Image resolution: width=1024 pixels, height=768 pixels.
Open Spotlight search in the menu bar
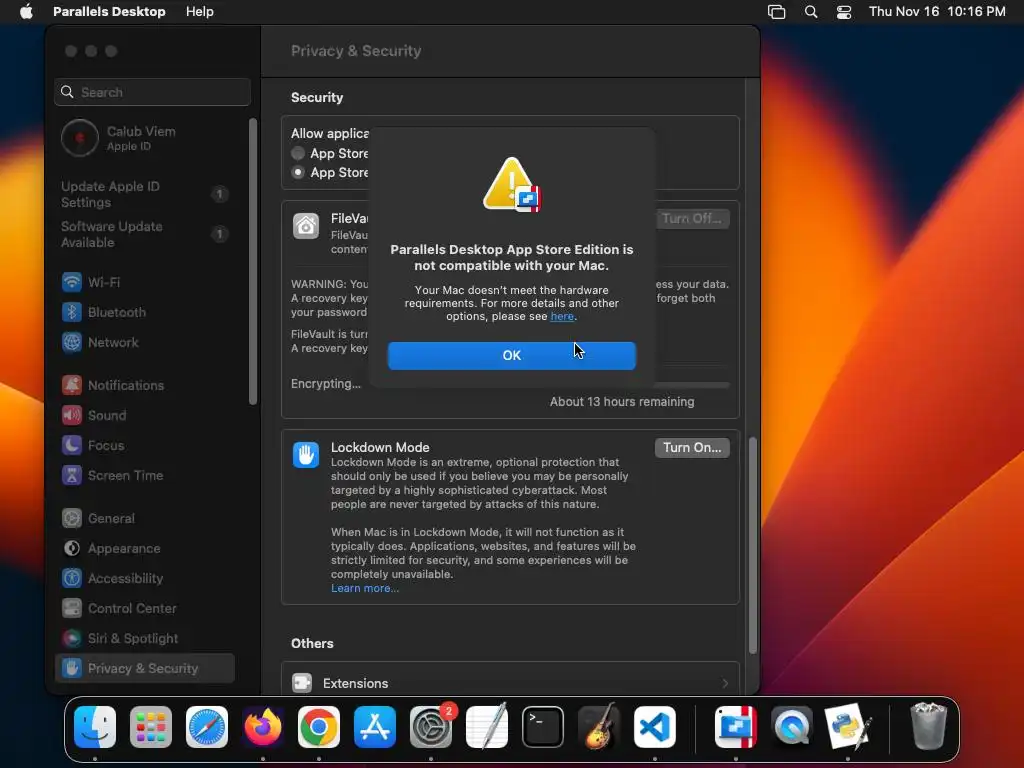pyautogui.click(x=810, y=11)
